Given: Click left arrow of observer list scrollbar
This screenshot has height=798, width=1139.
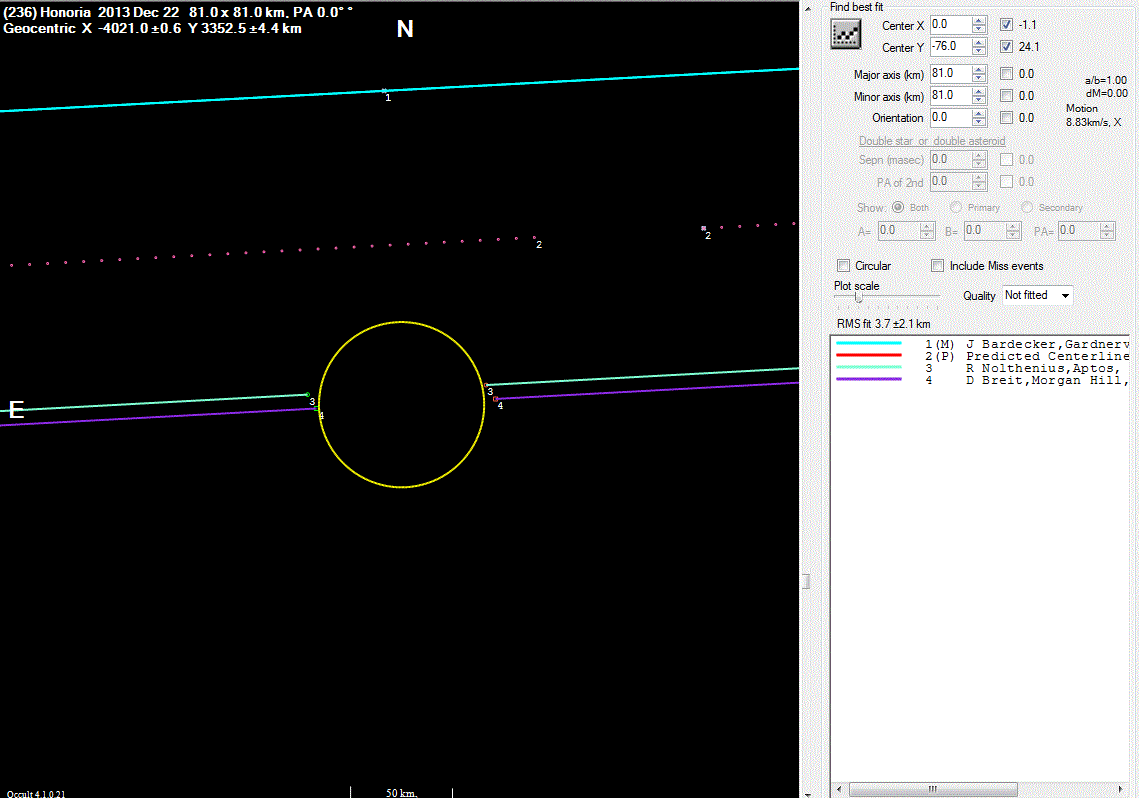Looking at the screenshot, I should [x=839, y=789].
